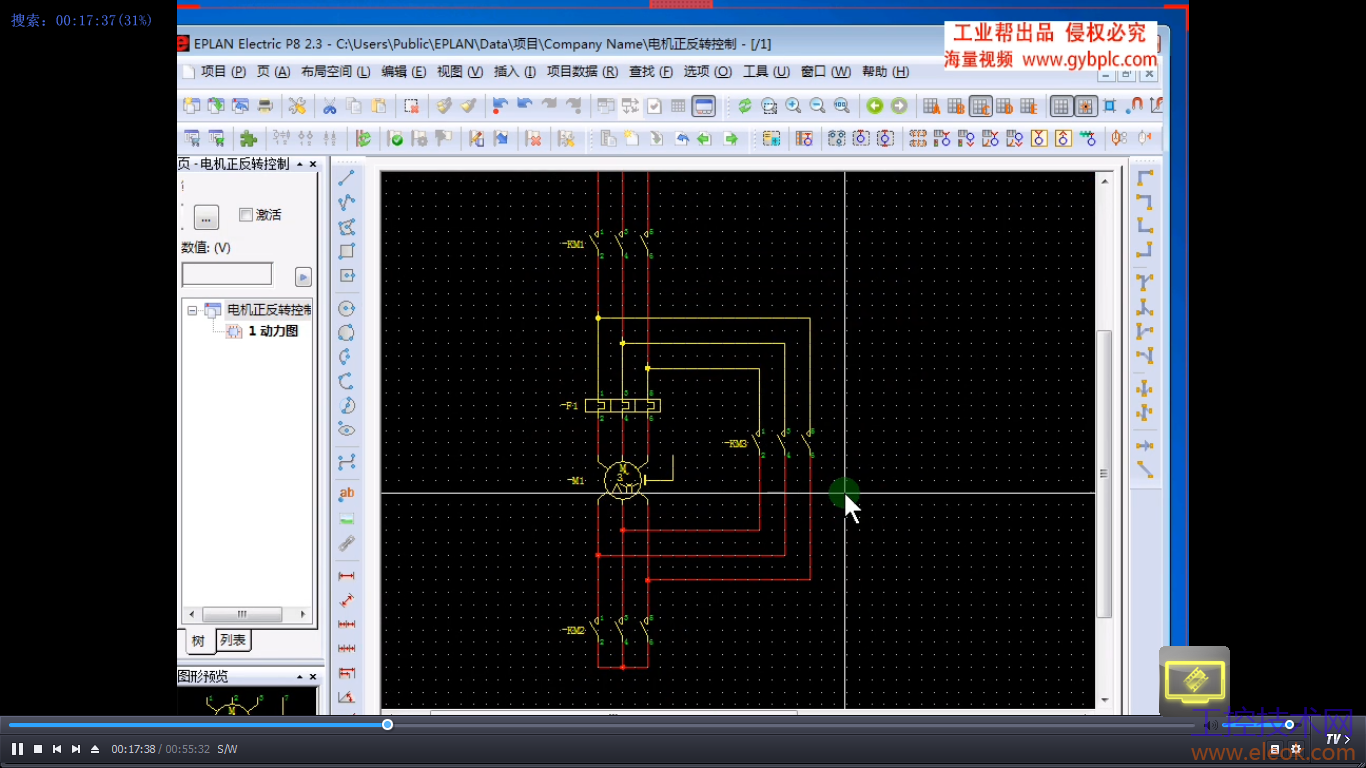Click the Zoom In magnifier icon
This screenshot has width=1366, height=768.
(x=793, y=106)
